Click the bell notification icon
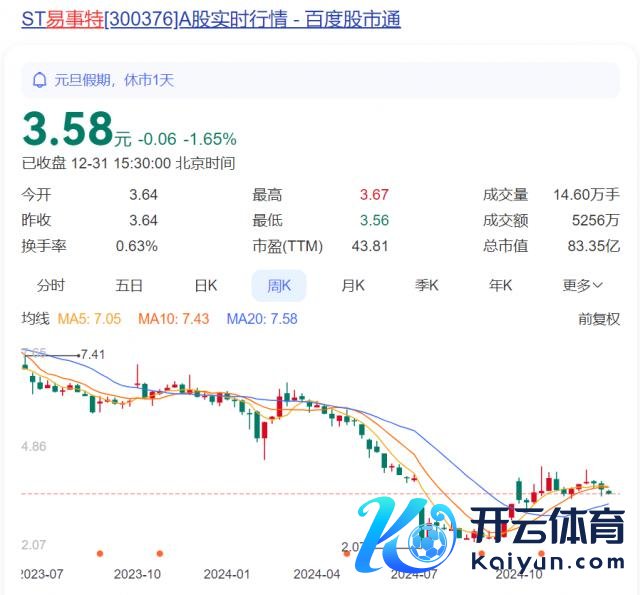The image size is (640, 595). [x=40, y=80]
